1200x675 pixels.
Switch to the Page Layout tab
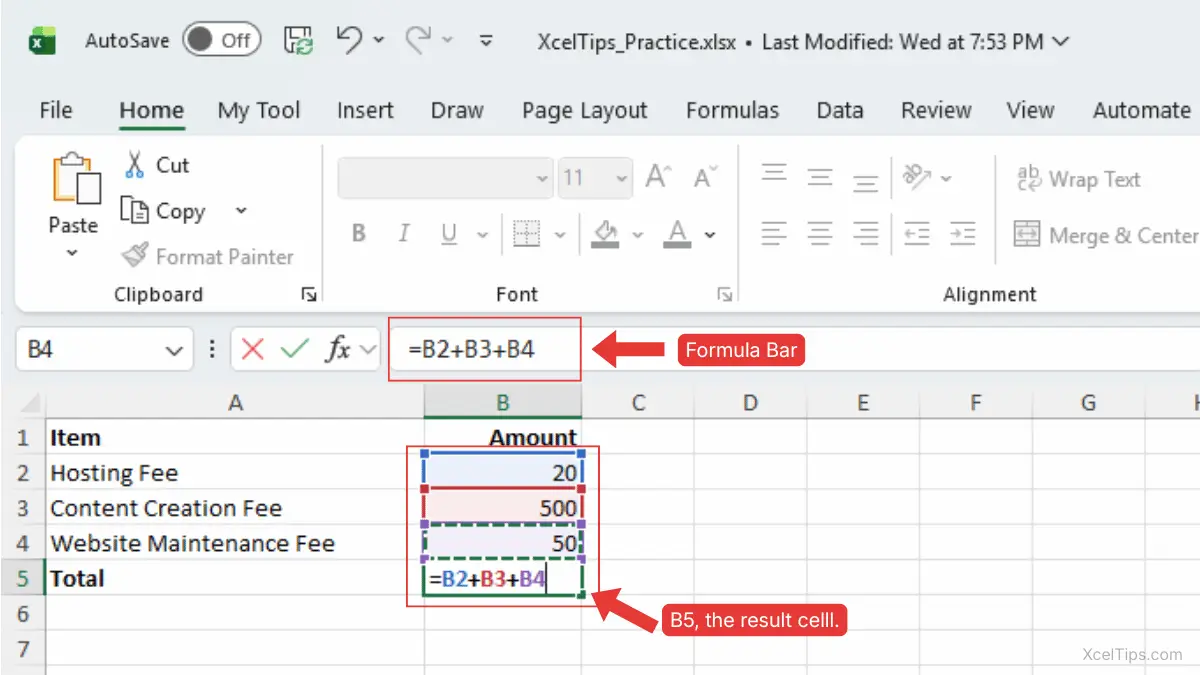584,110
